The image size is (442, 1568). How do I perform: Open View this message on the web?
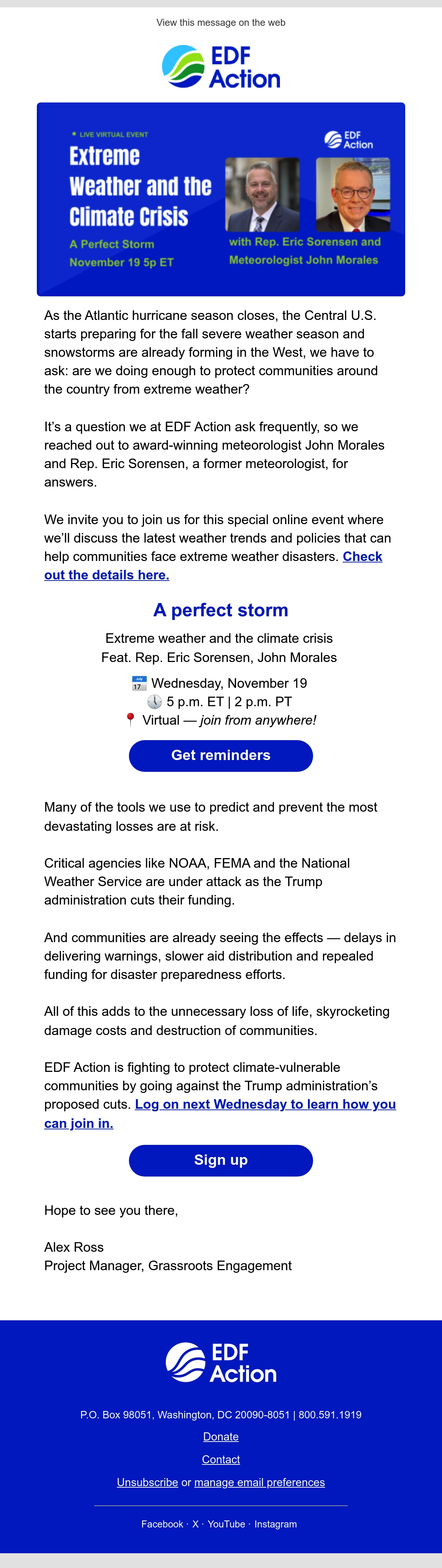(221, 22)
